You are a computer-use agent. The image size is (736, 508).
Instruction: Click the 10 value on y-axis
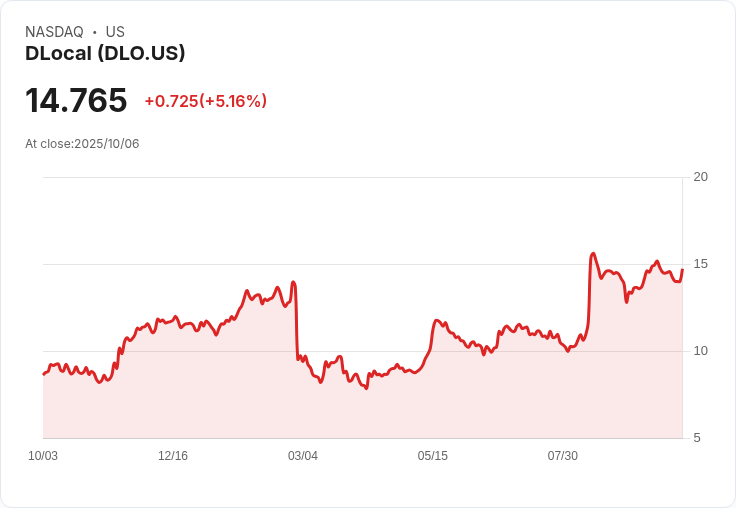[x=701, y=351]
